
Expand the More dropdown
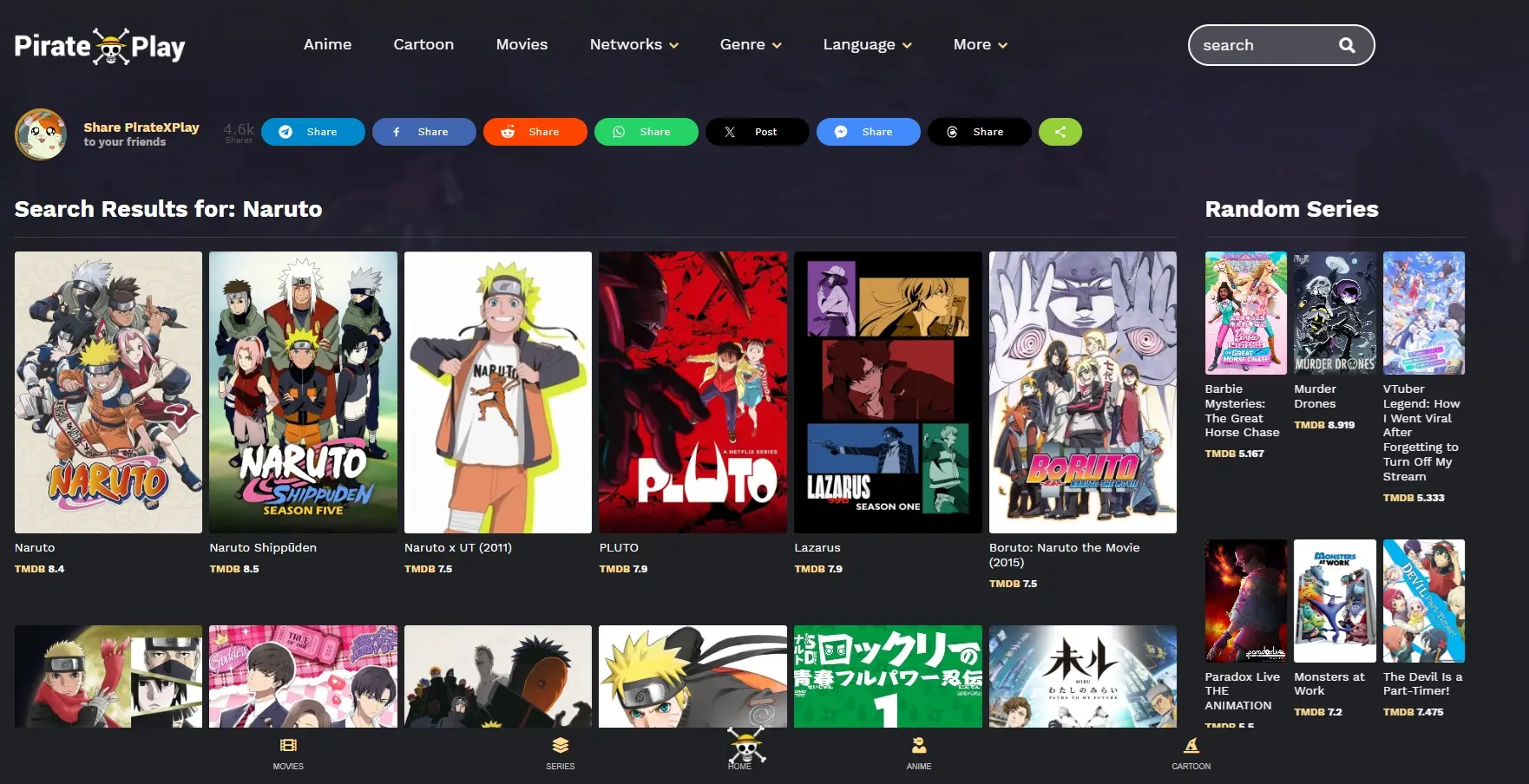click(981, 44)
